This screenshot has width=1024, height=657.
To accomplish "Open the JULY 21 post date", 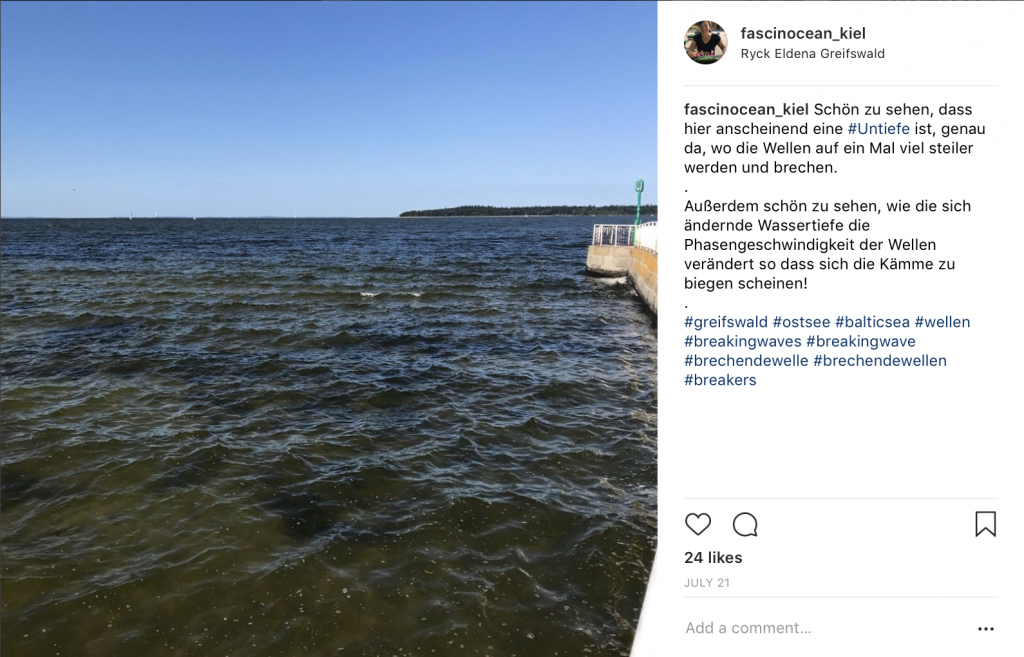I will tap(707, 583).
